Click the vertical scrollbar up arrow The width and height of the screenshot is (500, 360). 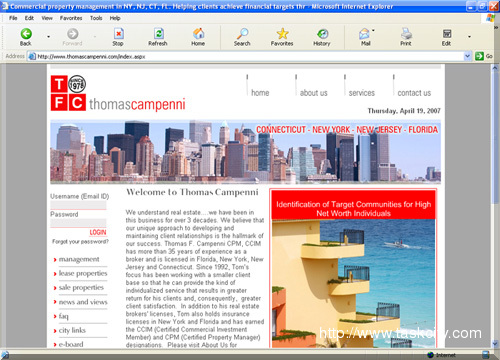[x=495, y=68]
